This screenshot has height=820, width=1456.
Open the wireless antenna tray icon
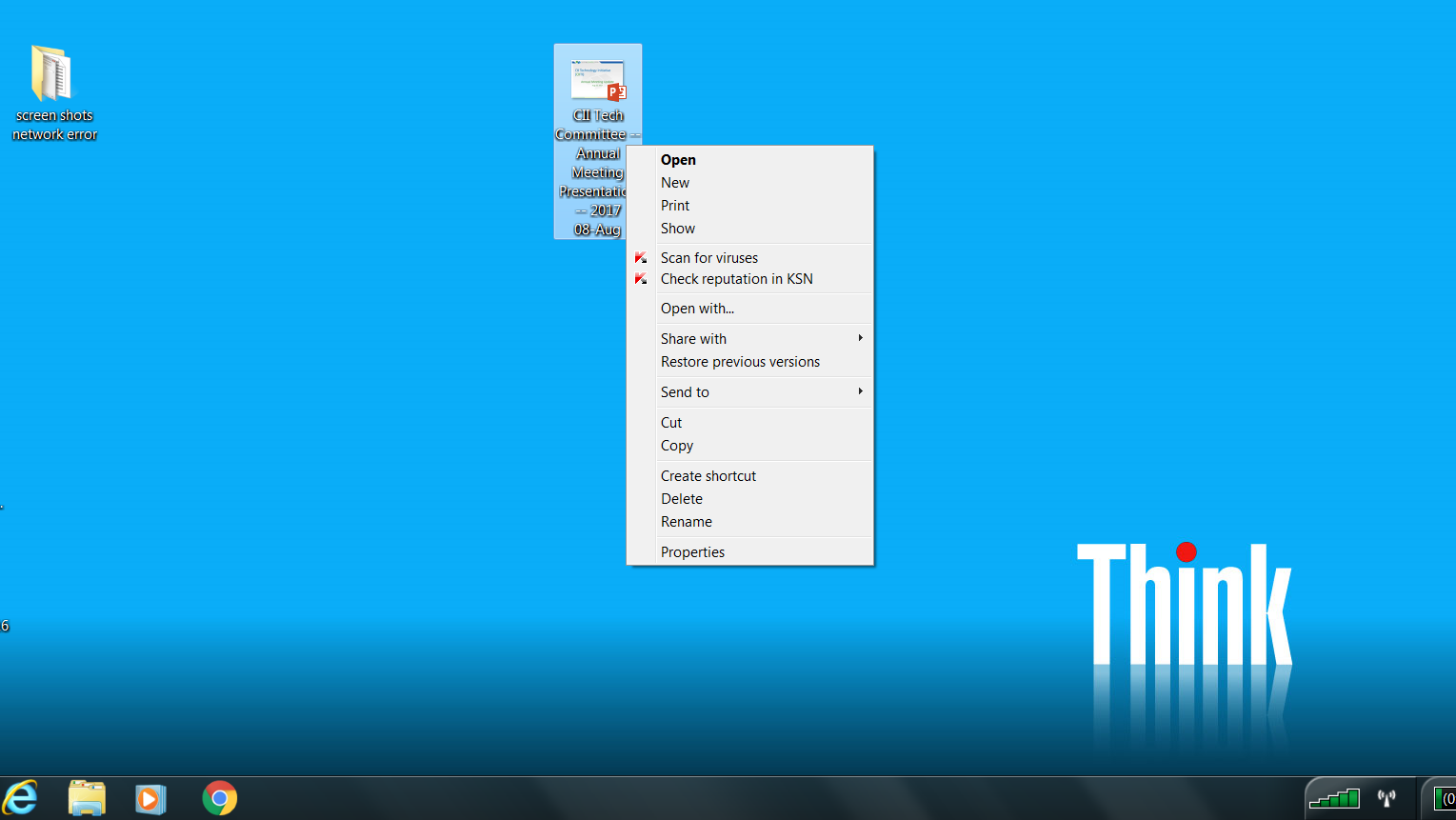pos(1387,798)
